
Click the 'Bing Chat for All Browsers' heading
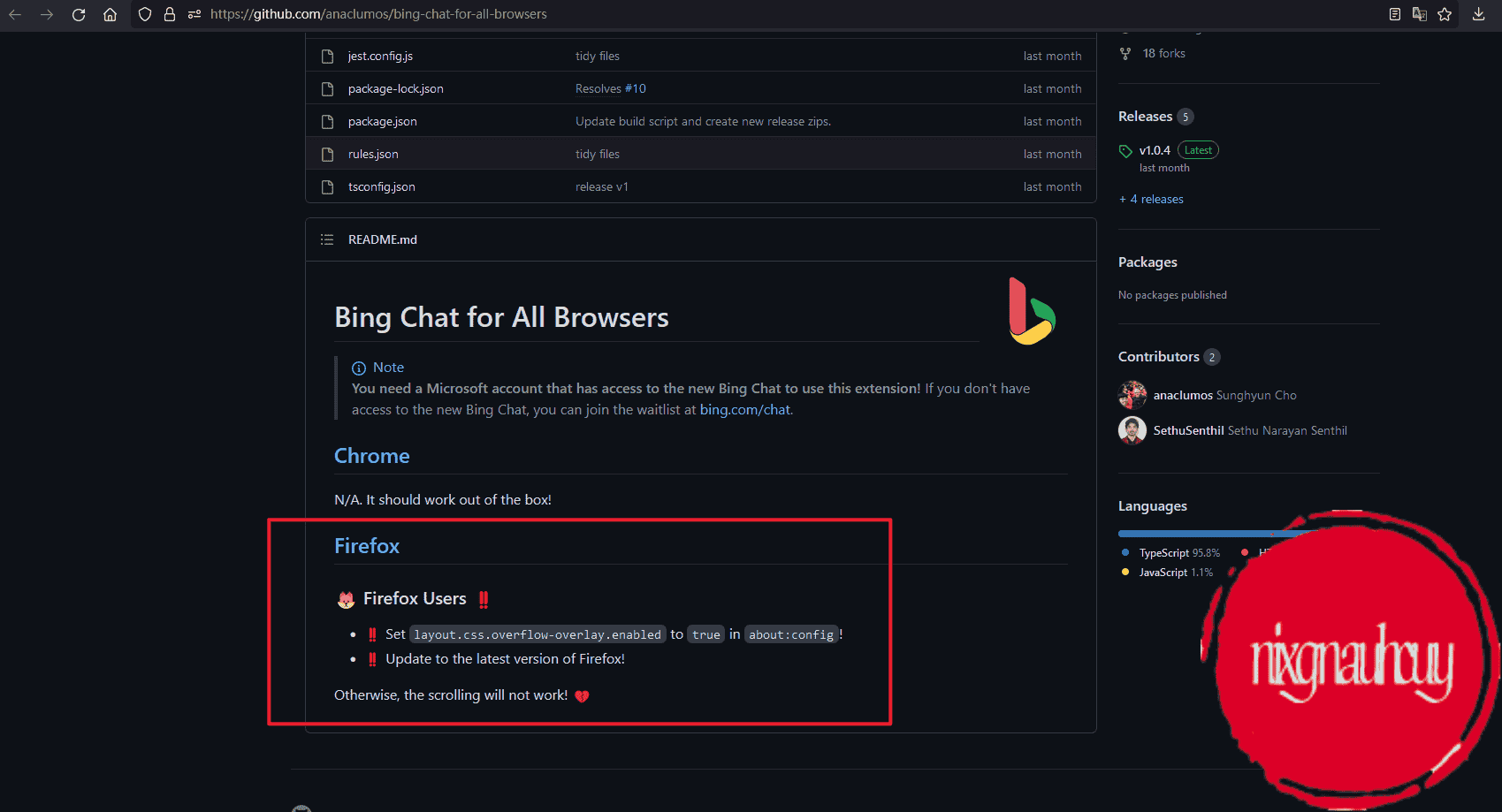click(x=501, y=317)
